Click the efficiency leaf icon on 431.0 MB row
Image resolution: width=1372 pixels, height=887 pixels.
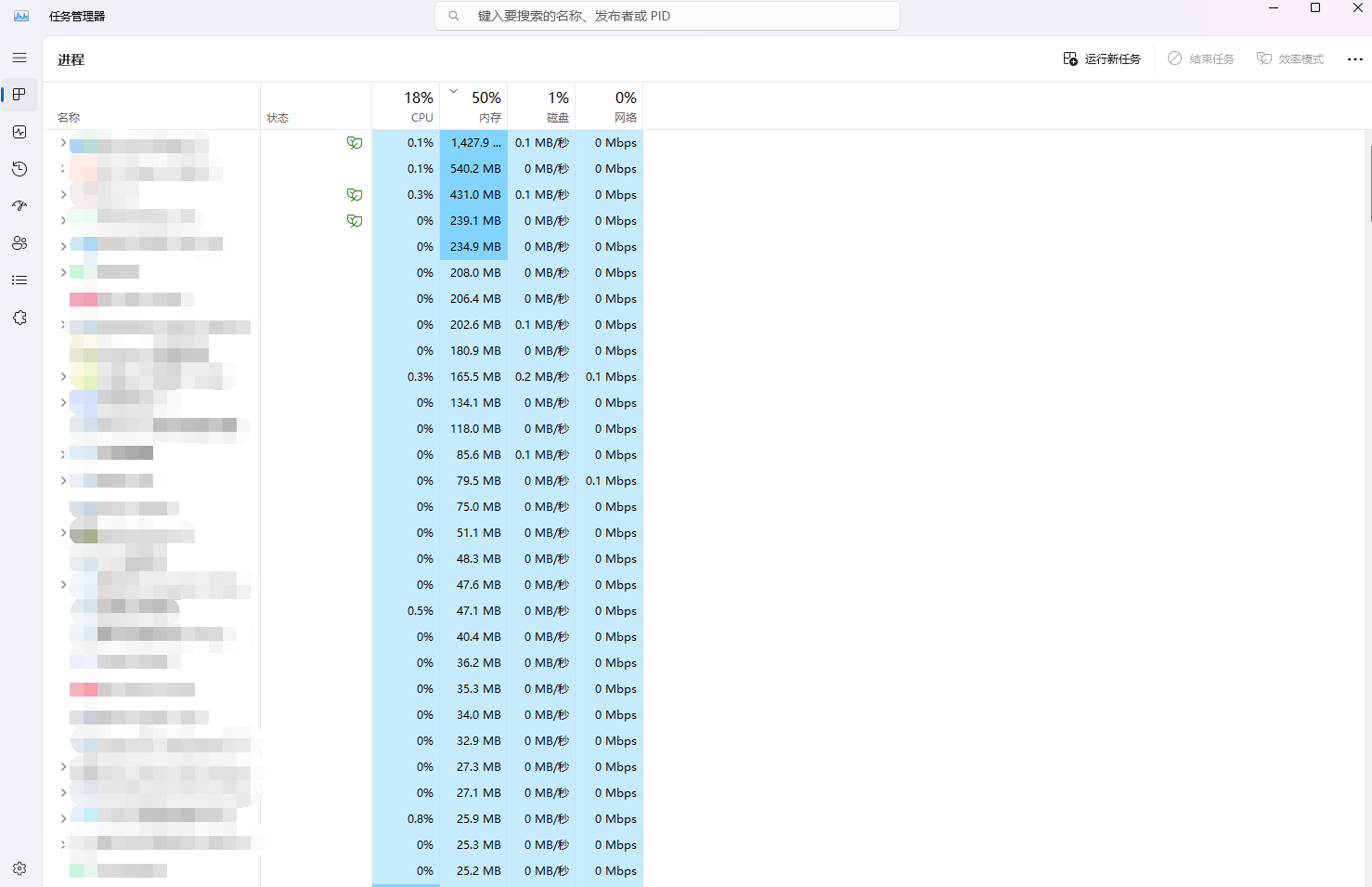click(355, 195)
